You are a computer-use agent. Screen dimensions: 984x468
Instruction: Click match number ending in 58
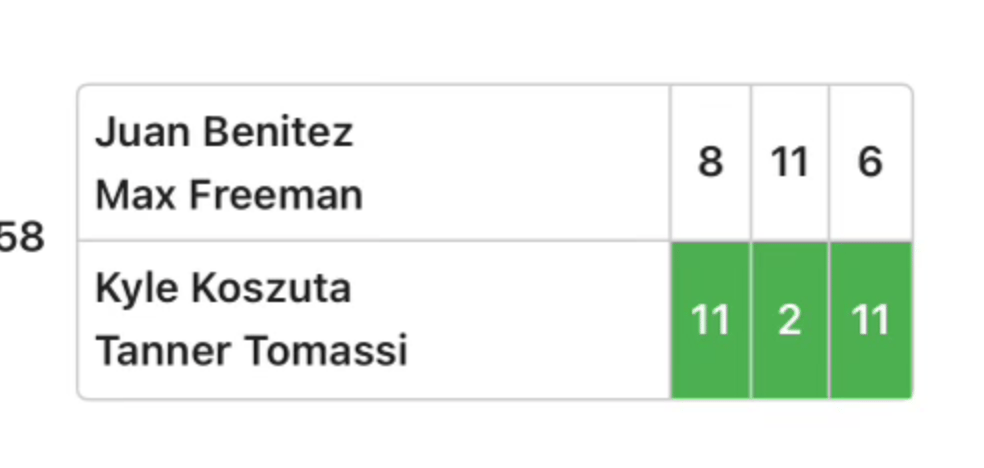click(x=21, y=238)
